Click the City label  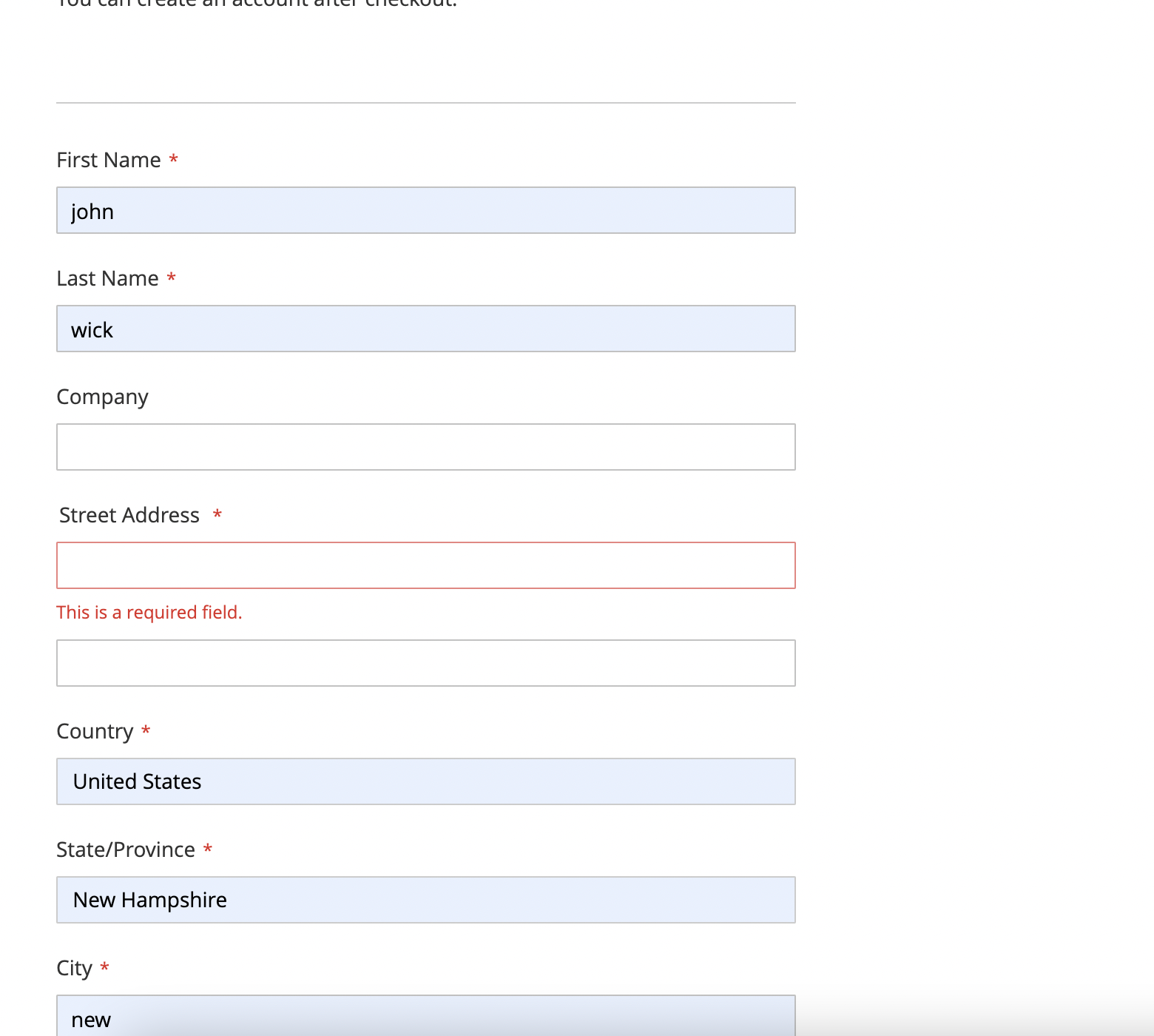tap(74, 967)
